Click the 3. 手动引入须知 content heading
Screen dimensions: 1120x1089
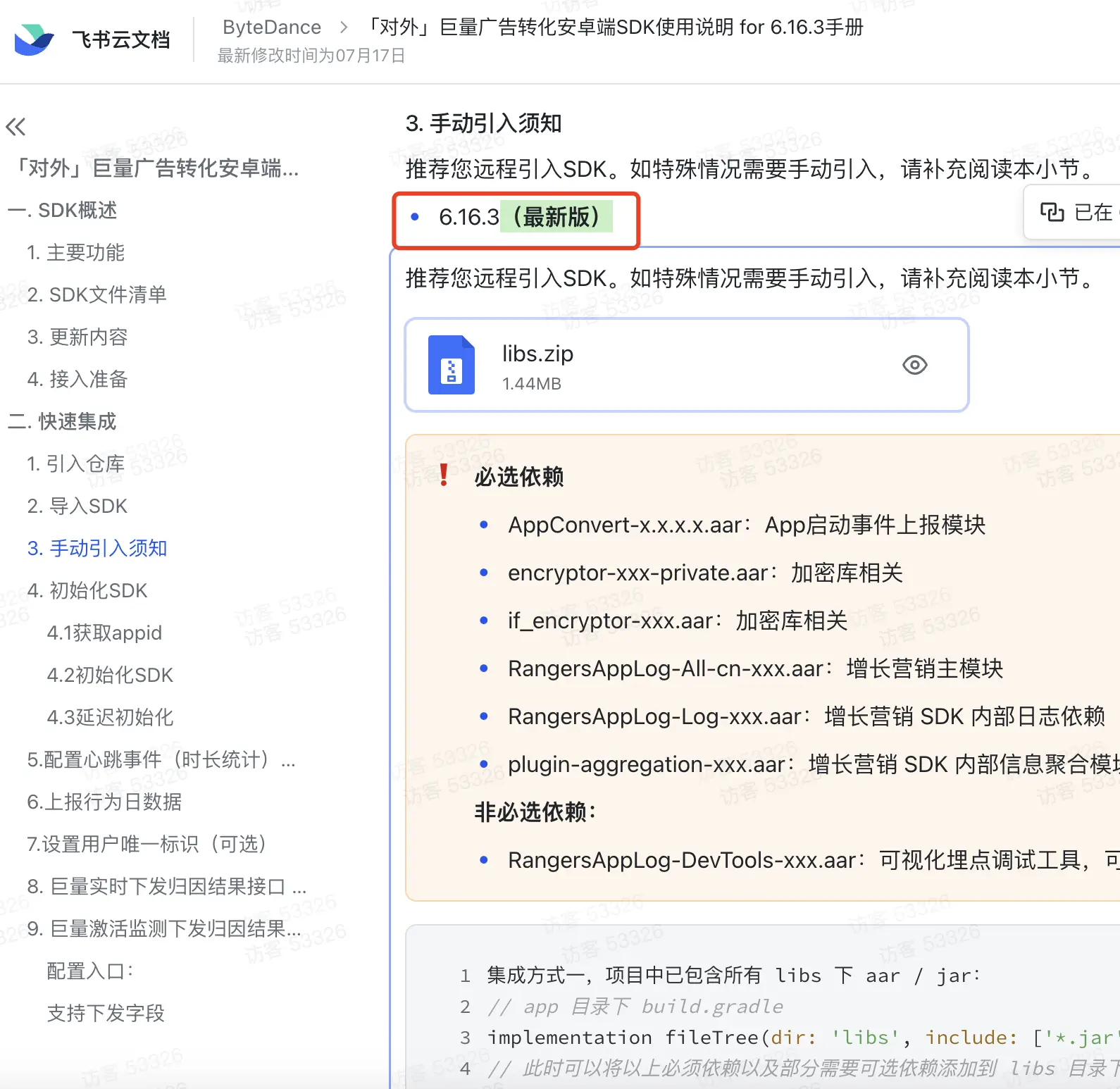483,123
